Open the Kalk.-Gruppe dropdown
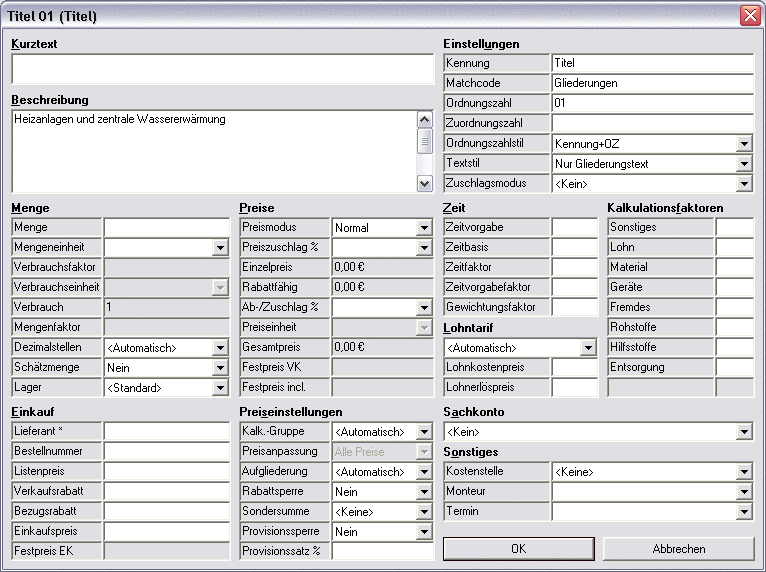Screen dimensions: 766x572 [x=424, y=432]
